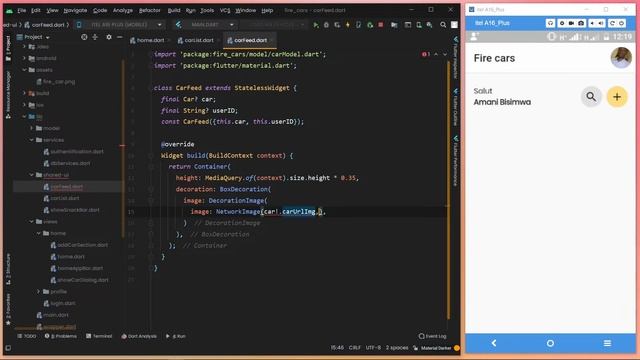Collapse the services folder
640x360 pixels.
point(31,140)
